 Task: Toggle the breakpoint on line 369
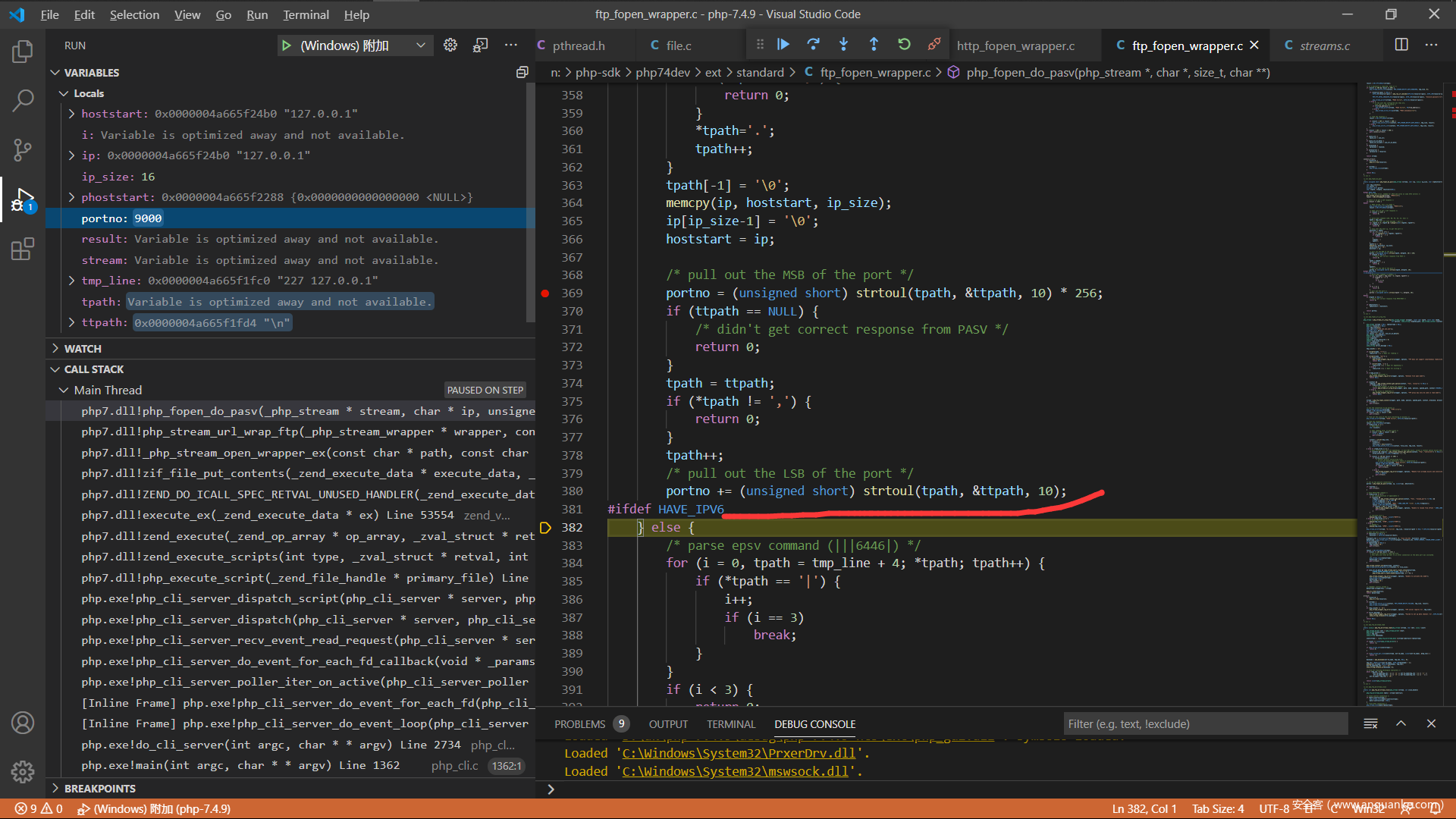[545, 293]
